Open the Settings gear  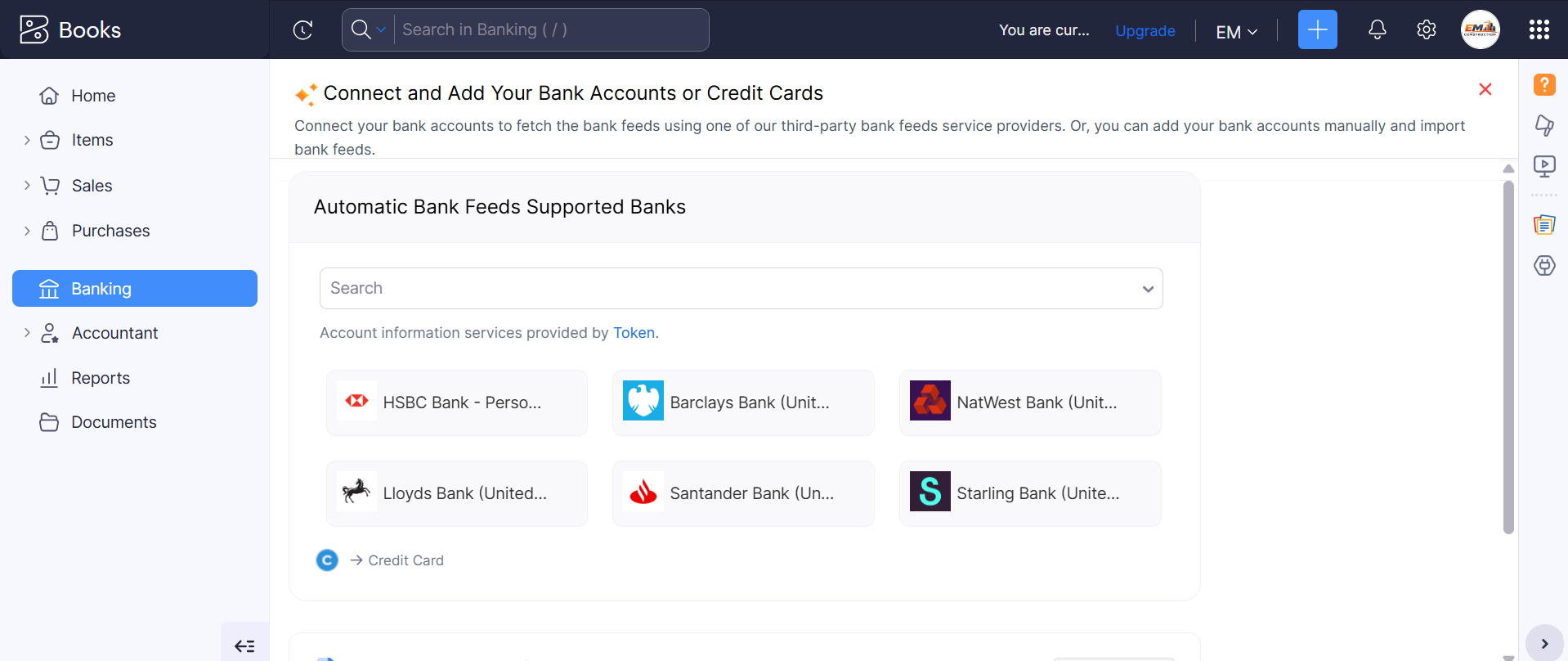[1426, 29]
